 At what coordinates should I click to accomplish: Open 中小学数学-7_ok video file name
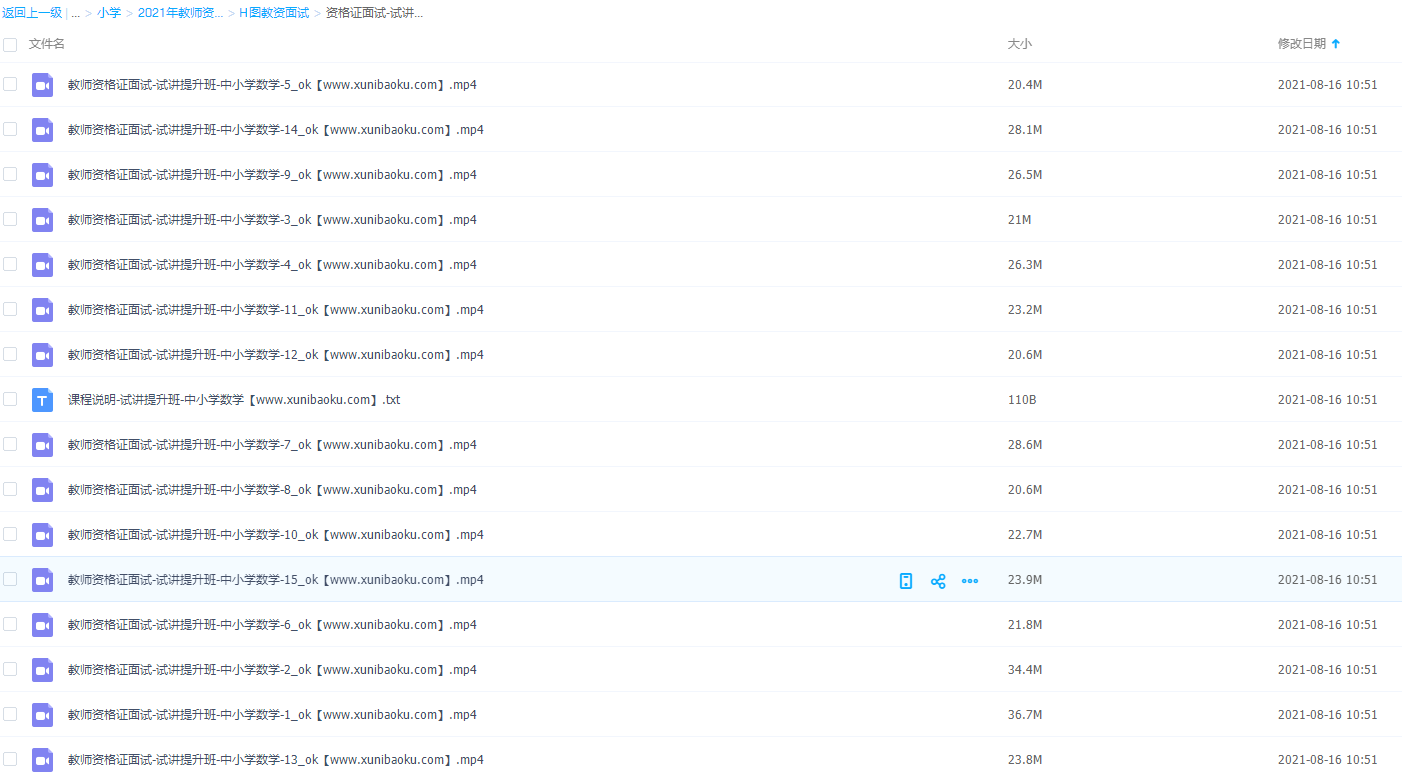coord(272,445)
